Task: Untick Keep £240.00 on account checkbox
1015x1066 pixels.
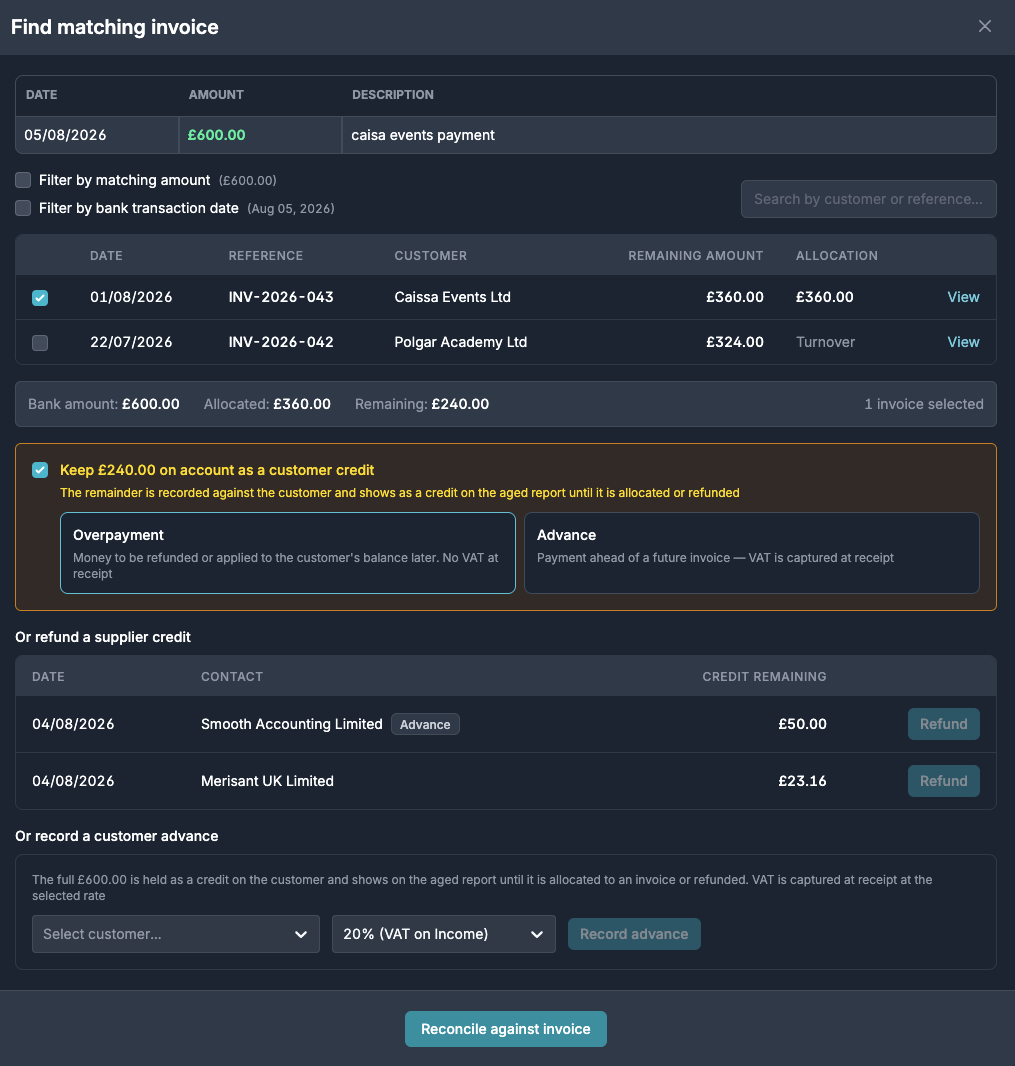Action: pos(40,470)
